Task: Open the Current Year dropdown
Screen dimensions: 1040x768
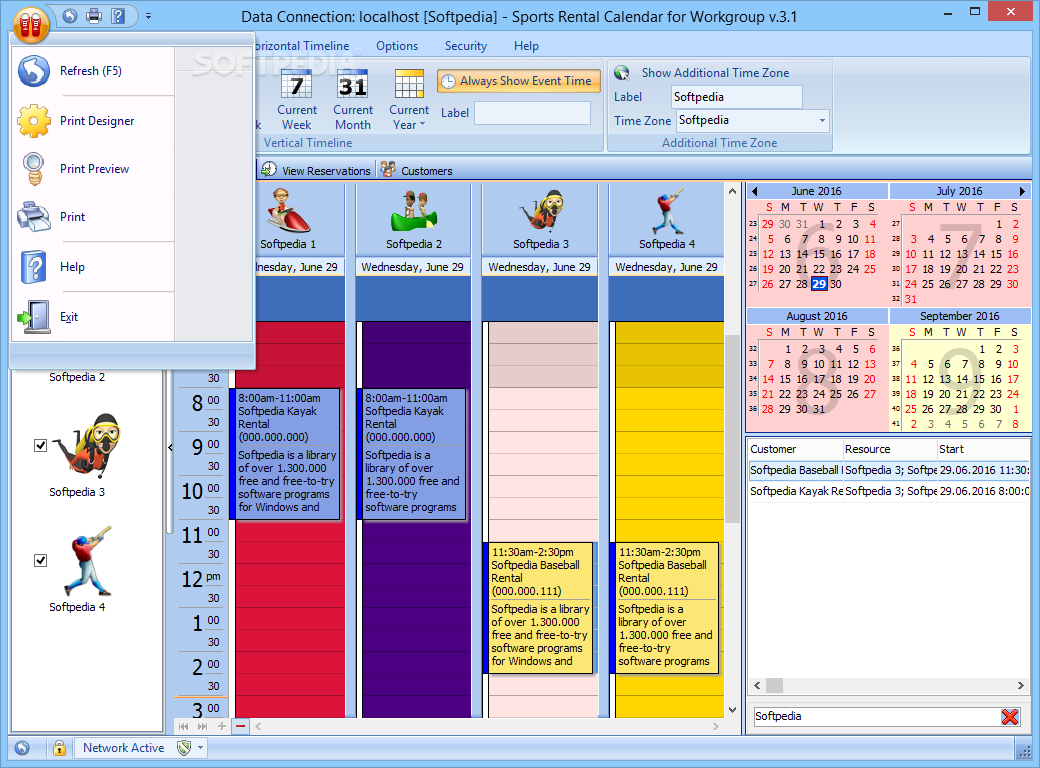Action: point(409,99)
